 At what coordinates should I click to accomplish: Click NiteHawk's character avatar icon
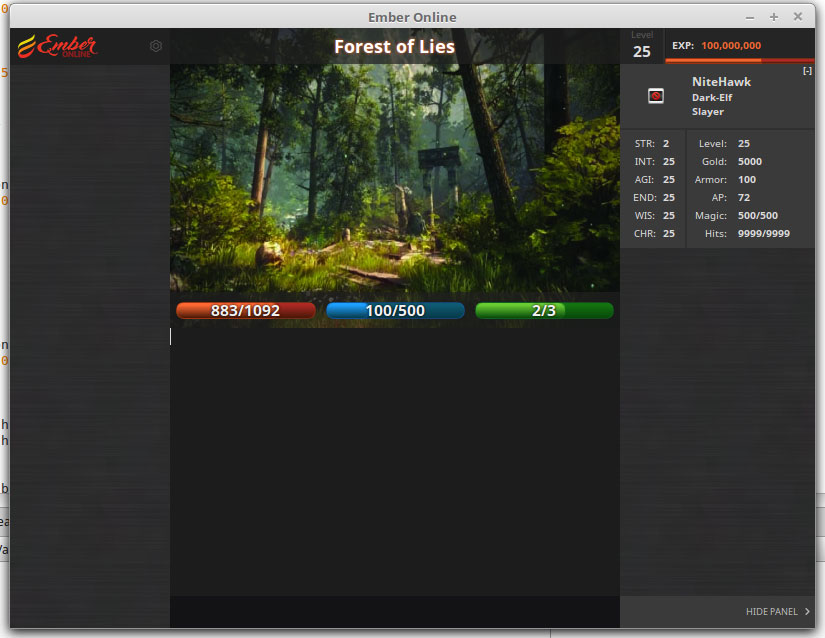[656, 96]
